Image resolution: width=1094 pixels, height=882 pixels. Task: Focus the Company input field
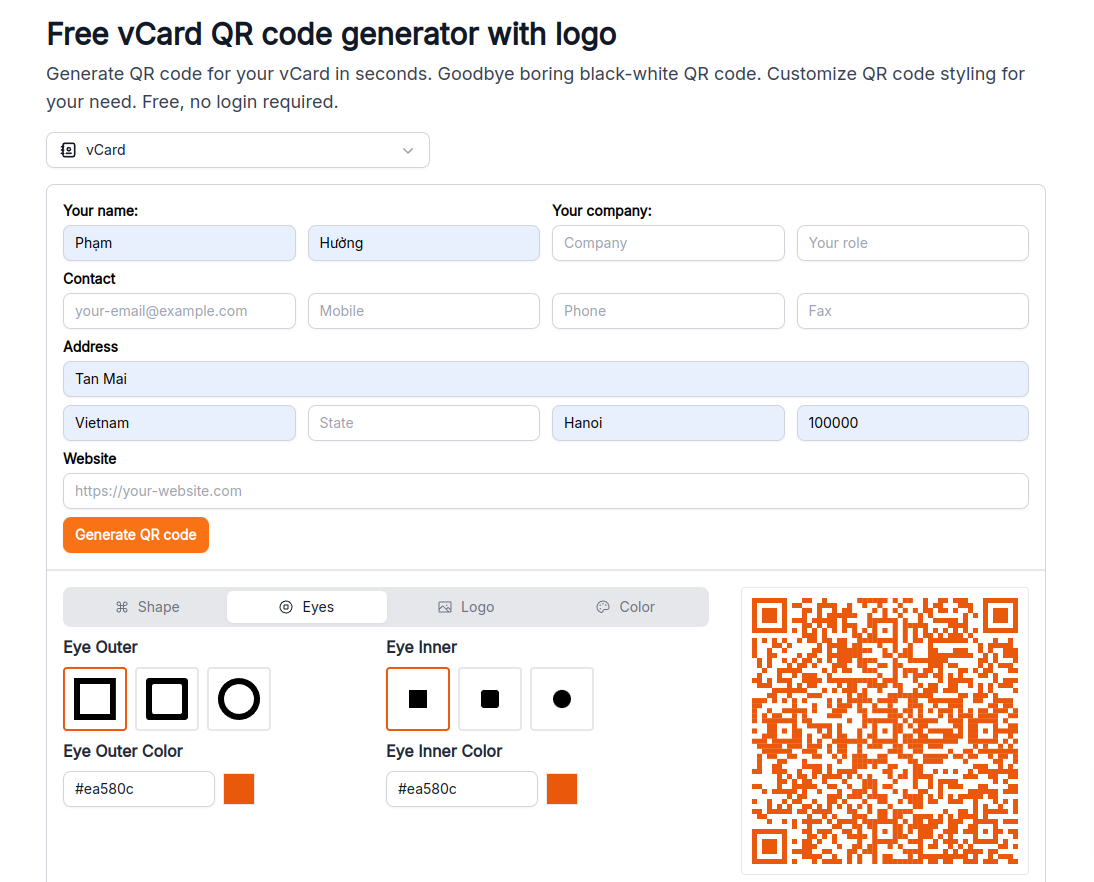(668, 243)
